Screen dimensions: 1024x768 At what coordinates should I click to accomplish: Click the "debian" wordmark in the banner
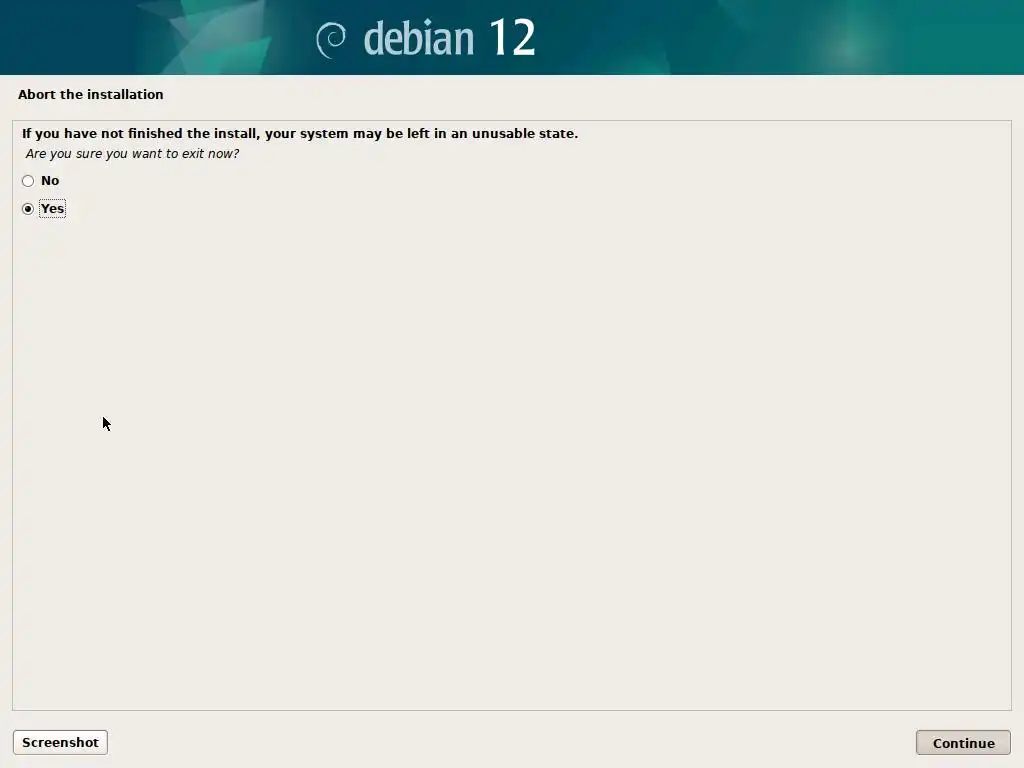coord(419,38)
